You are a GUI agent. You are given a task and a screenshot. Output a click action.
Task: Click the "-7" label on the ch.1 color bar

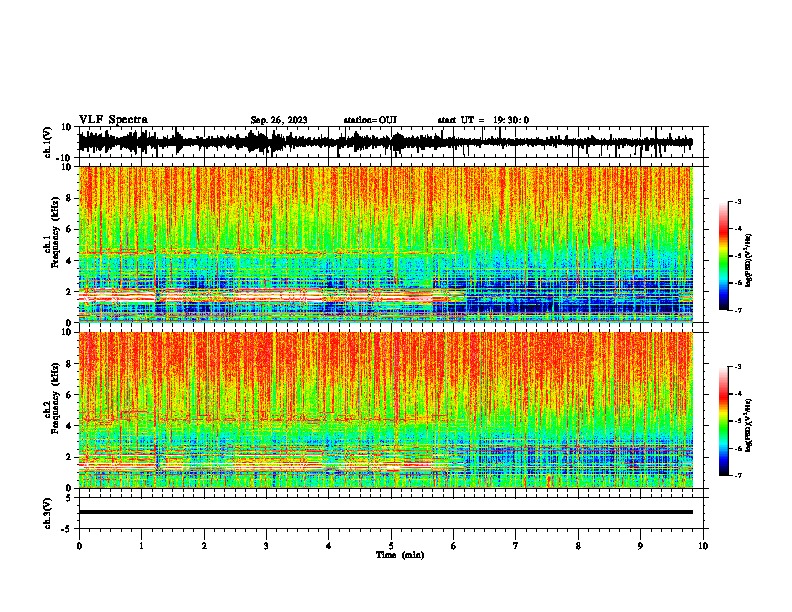tap(738, 310)
